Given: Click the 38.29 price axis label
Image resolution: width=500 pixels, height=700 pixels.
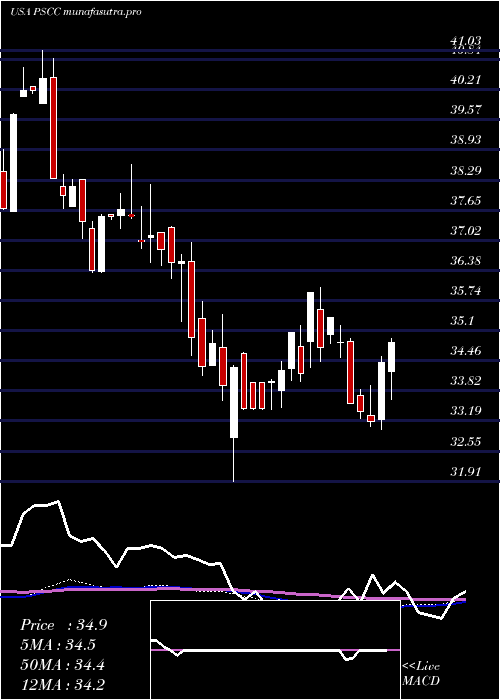Looking at the screenshot, I should [x=465, y=171].
